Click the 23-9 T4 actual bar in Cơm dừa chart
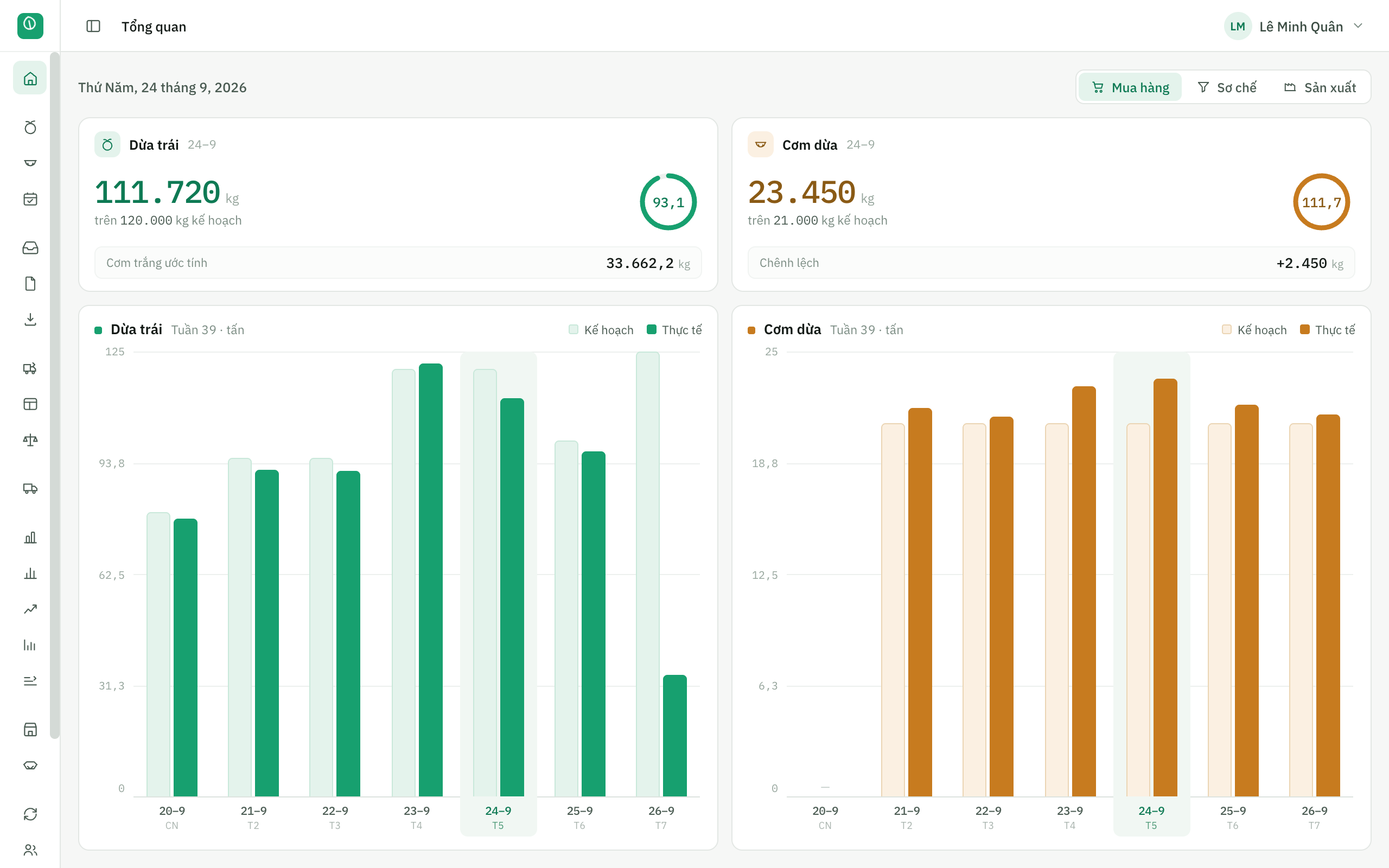 point(1084,591)
